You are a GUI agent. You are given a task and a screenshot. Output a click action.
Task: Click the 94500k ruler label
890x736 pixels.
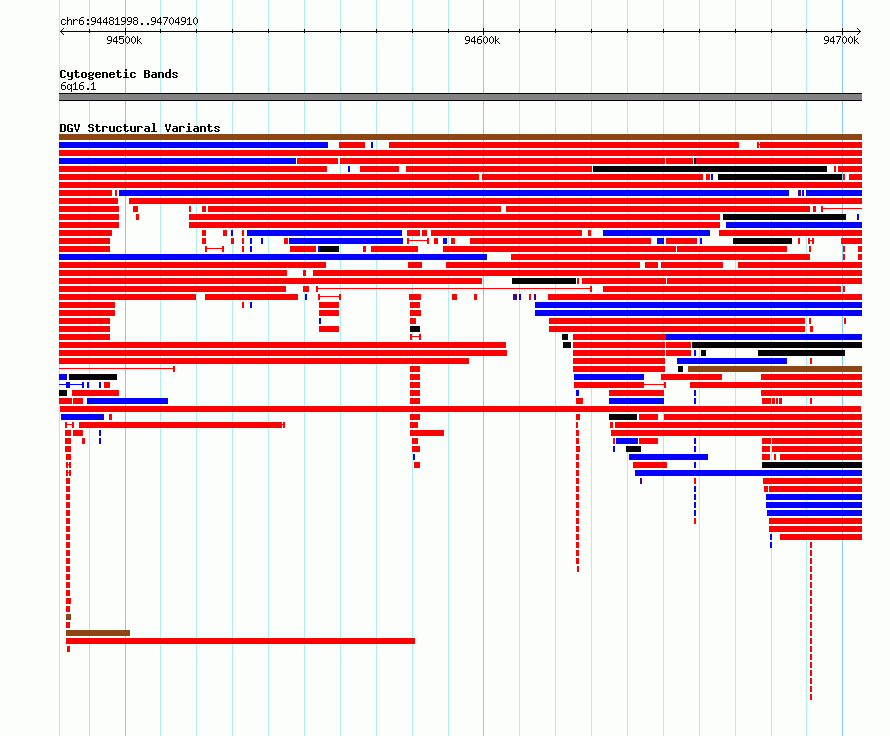124,40
